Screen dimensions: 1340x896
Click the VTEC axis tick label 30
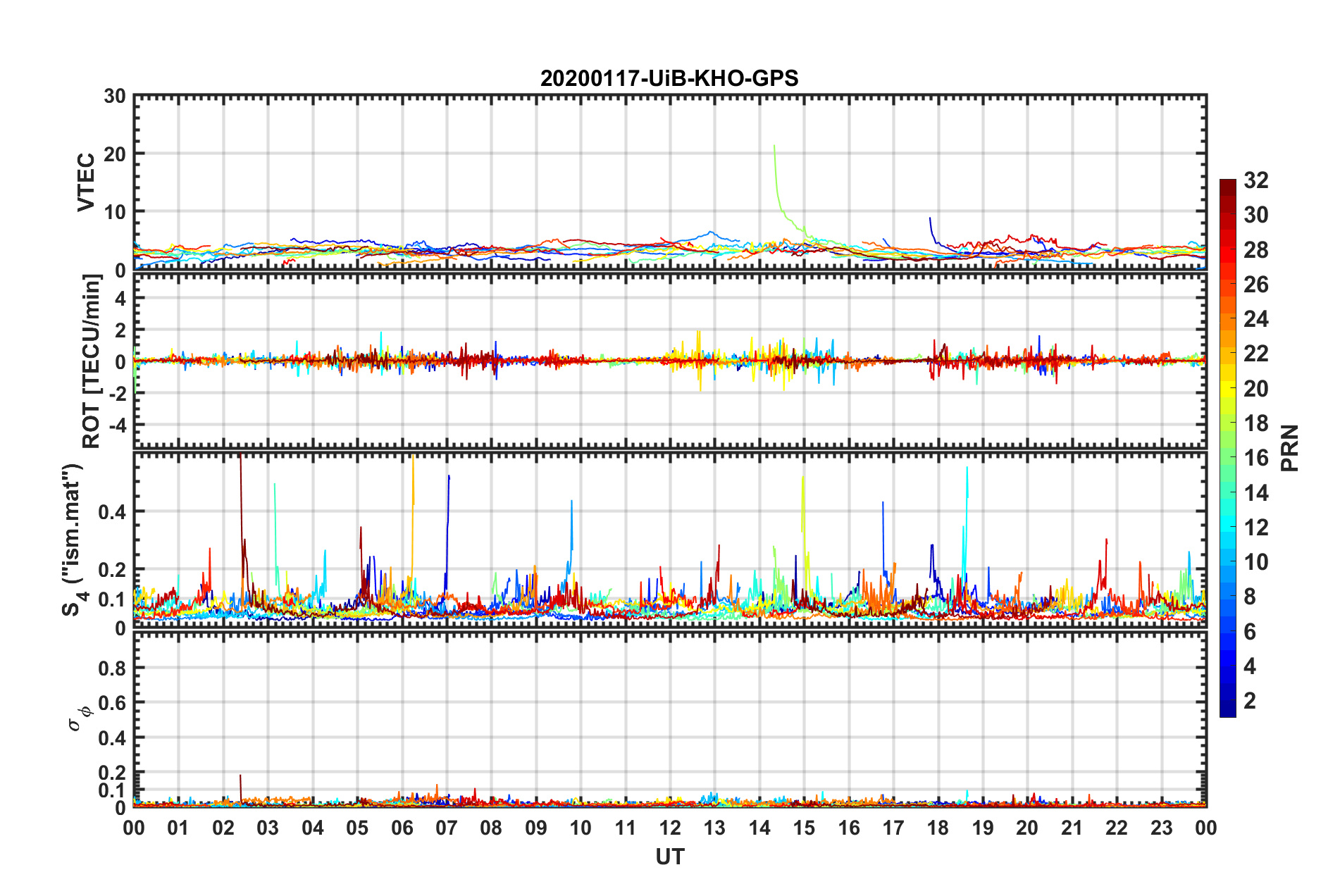[x=114, y=97]
